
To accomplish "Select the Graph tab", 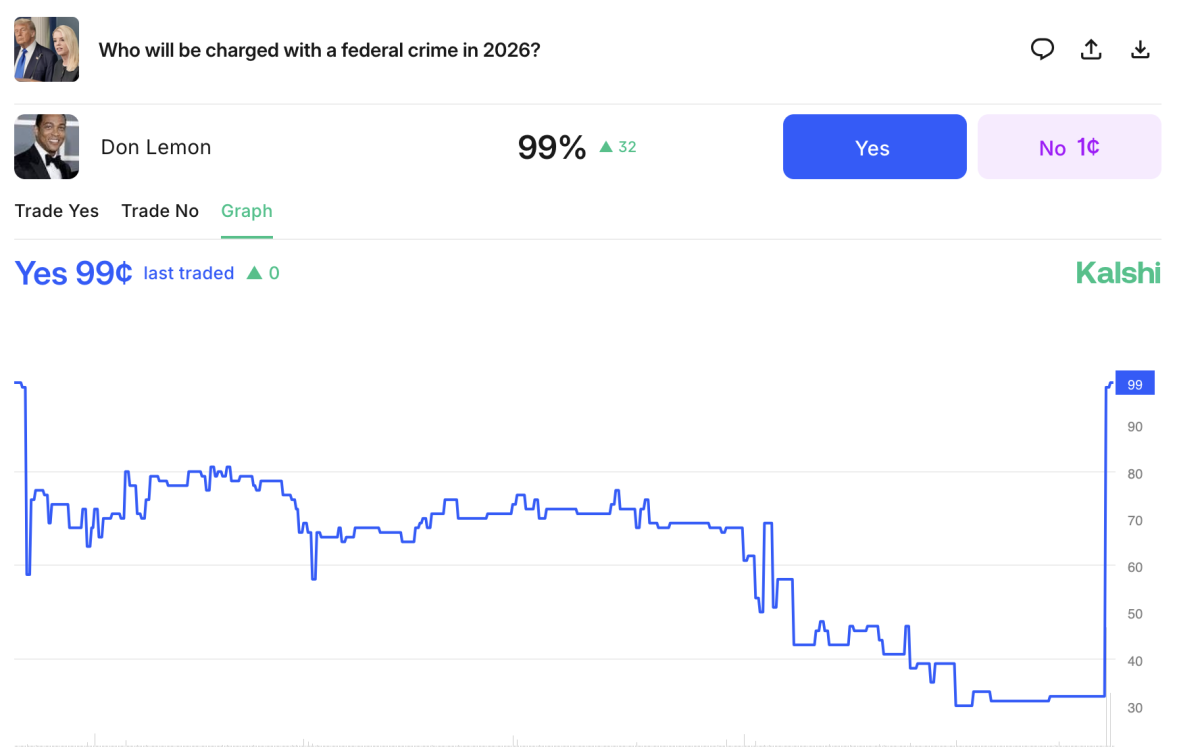I will [247, 211].
